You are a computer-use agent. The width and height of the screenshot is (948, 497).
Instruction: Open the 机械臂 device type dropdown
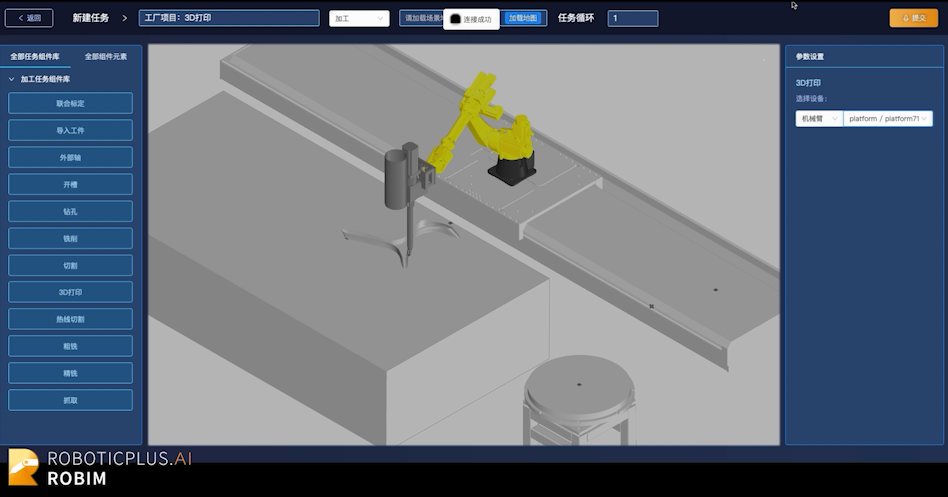click(x=818, y=118)
